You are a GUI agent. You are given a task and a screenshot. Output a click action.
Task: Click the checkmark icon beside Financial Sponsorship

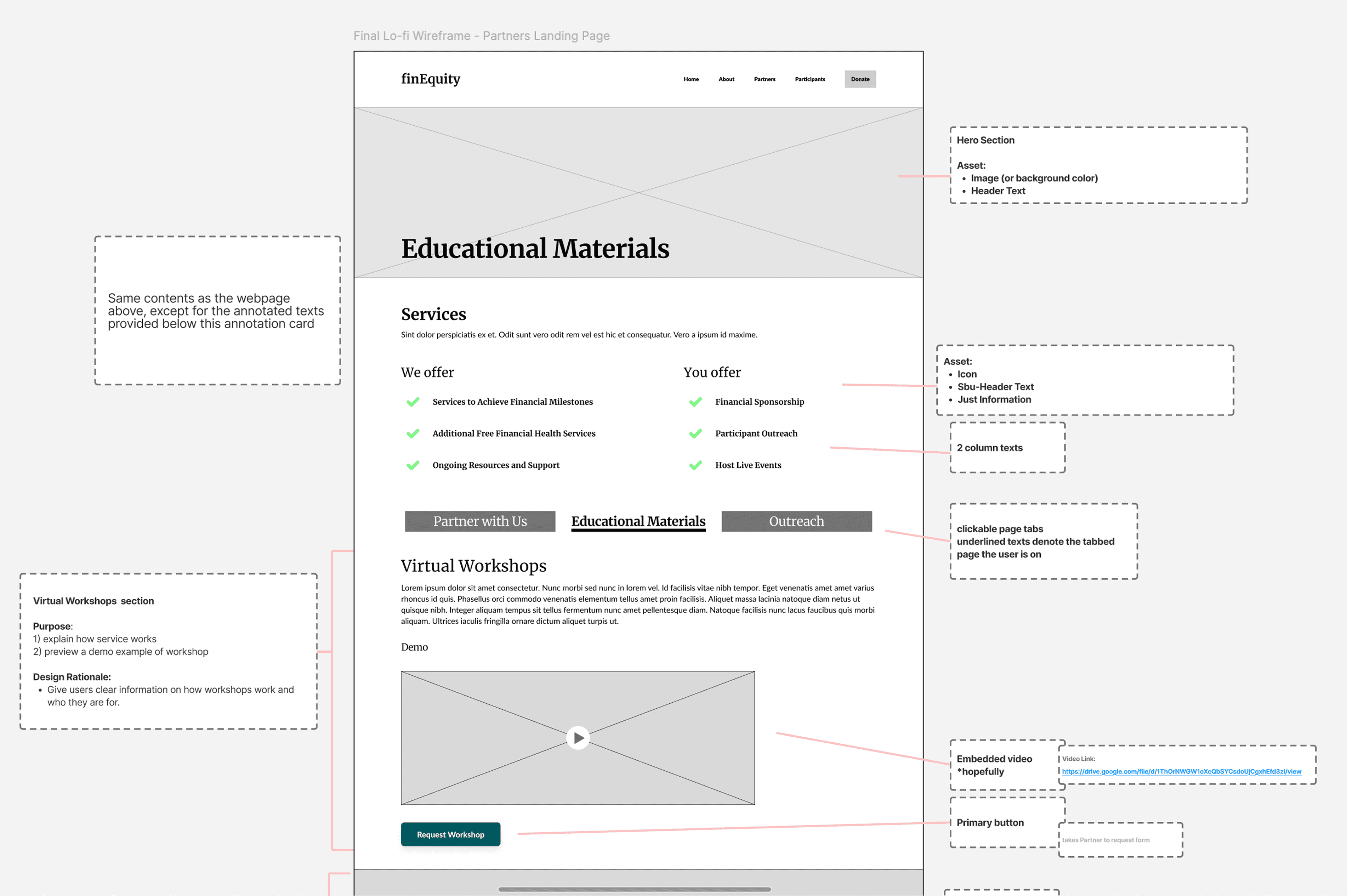[695, 402]
